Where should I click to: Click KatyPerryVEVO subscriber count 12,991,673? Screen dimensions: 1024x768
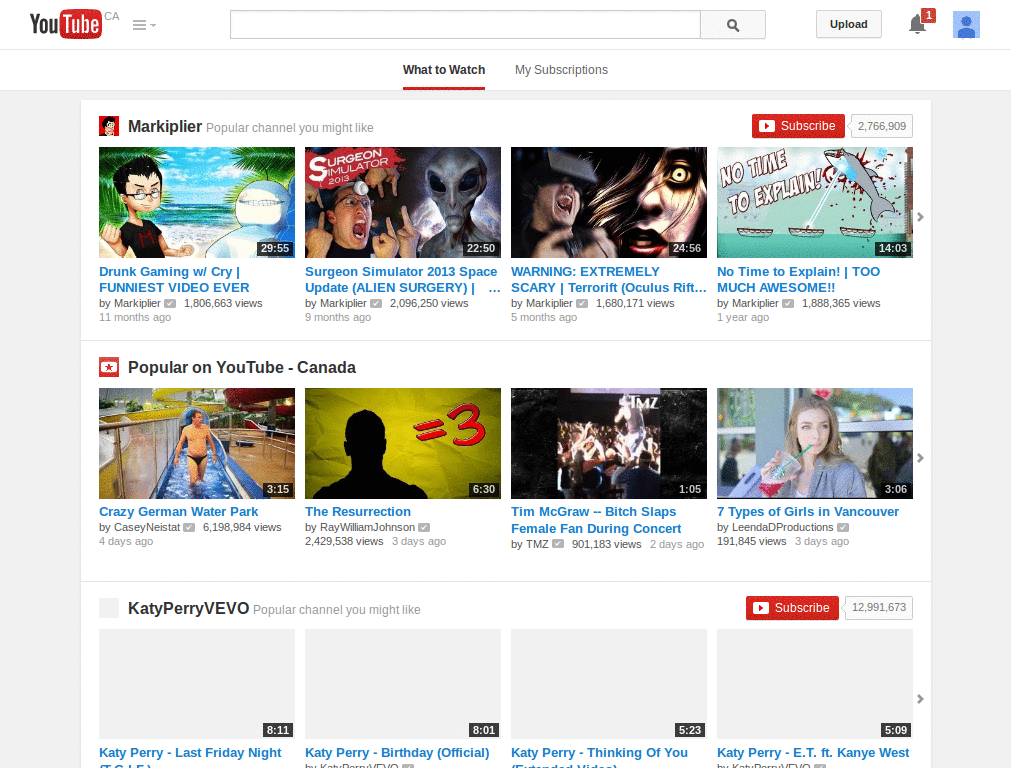(x=879, y=608)
